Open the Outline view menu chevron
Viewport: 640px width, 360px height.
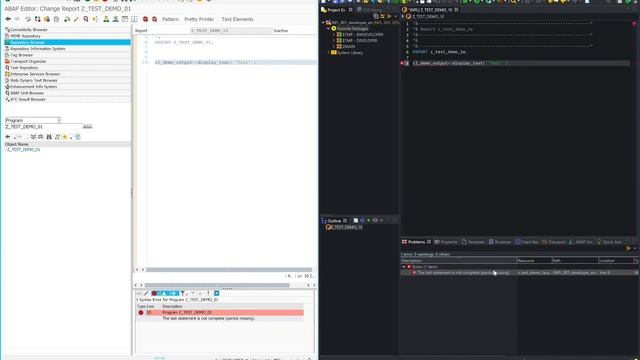[x=382, y=220]
